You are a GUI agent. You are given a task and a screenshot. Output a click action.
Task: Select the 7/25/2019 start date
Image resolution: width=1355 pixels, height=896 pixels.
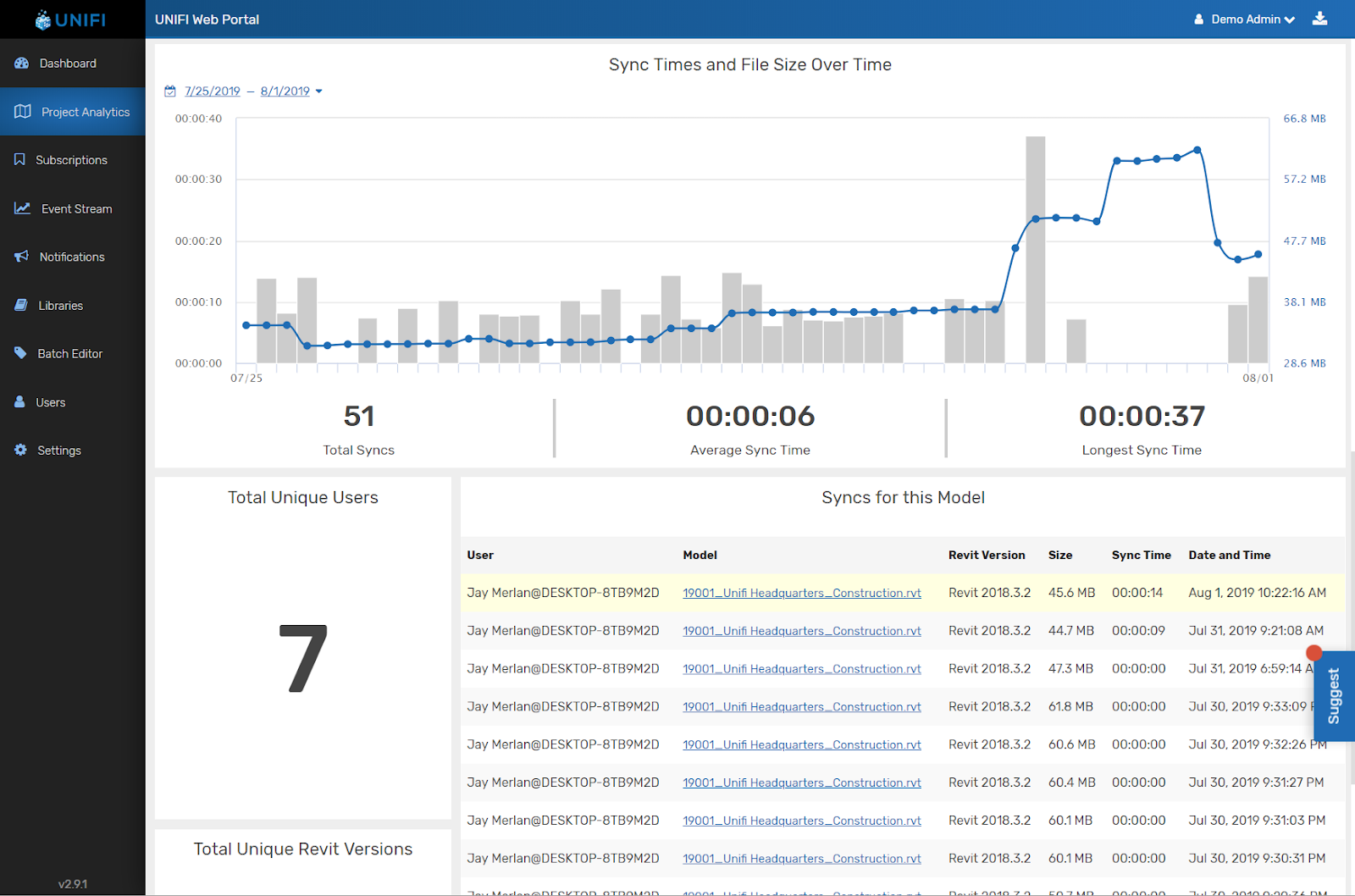coord(213,91)
